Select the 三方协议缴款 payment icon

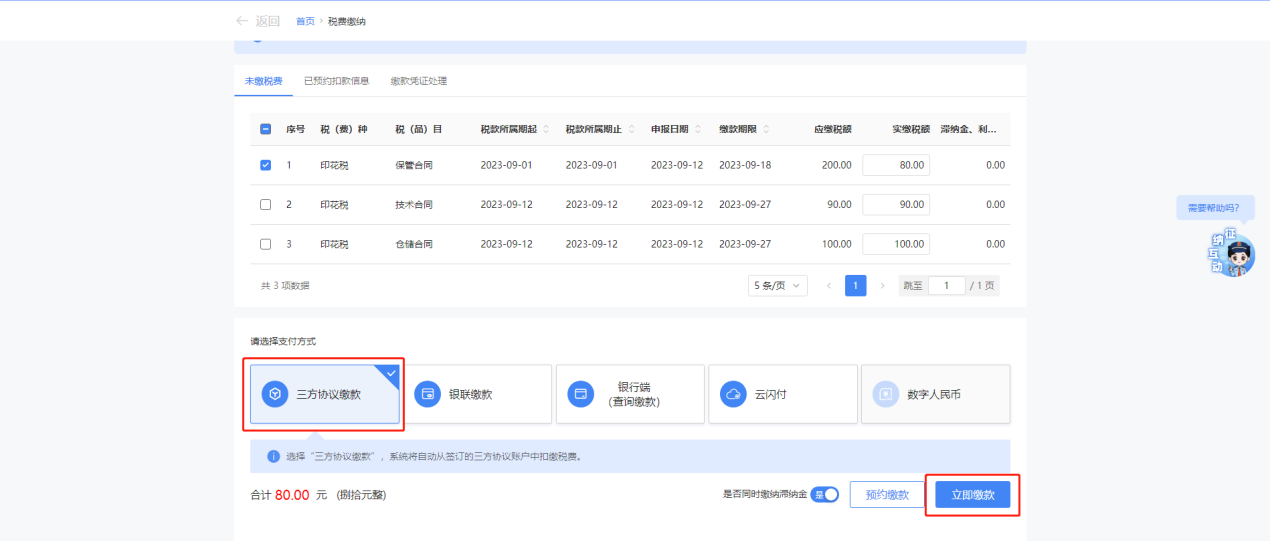pyautogui.click(x=275, y=394)
